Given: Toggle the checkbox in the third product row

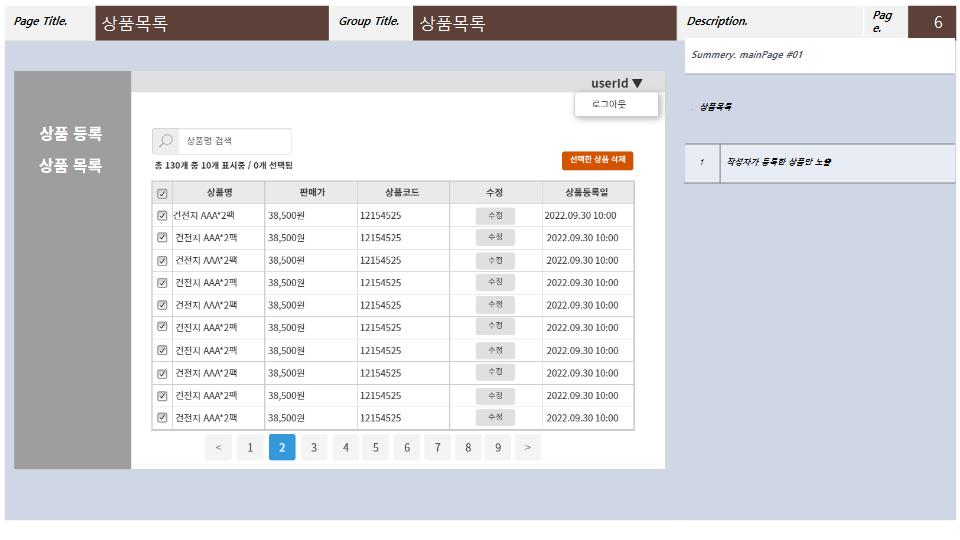Looking at the screenshot, I should 162,261.
